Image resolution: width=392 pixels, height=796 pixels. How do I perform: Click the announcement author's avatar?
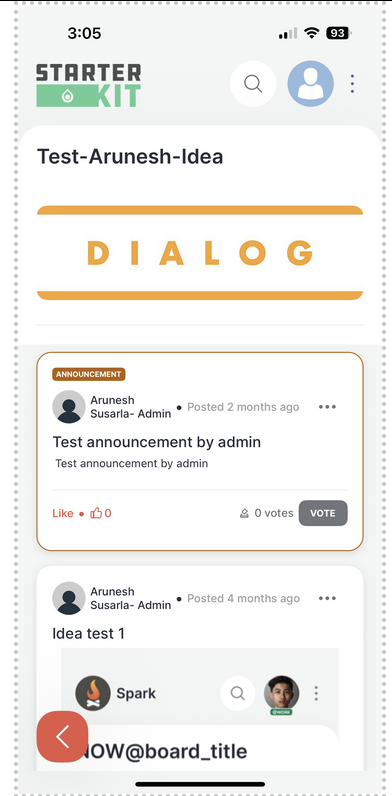pos(69,407)
